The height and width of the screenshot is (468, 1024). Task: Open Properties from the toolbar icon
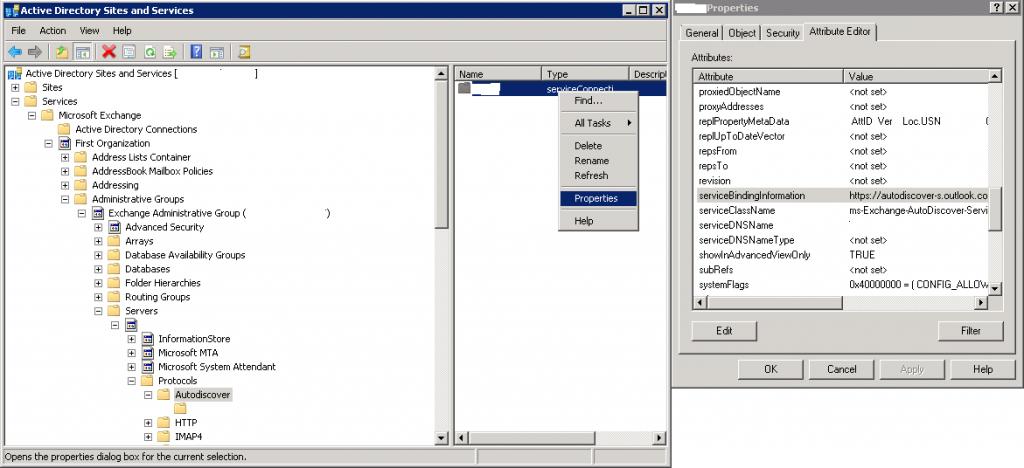(129, 52)
